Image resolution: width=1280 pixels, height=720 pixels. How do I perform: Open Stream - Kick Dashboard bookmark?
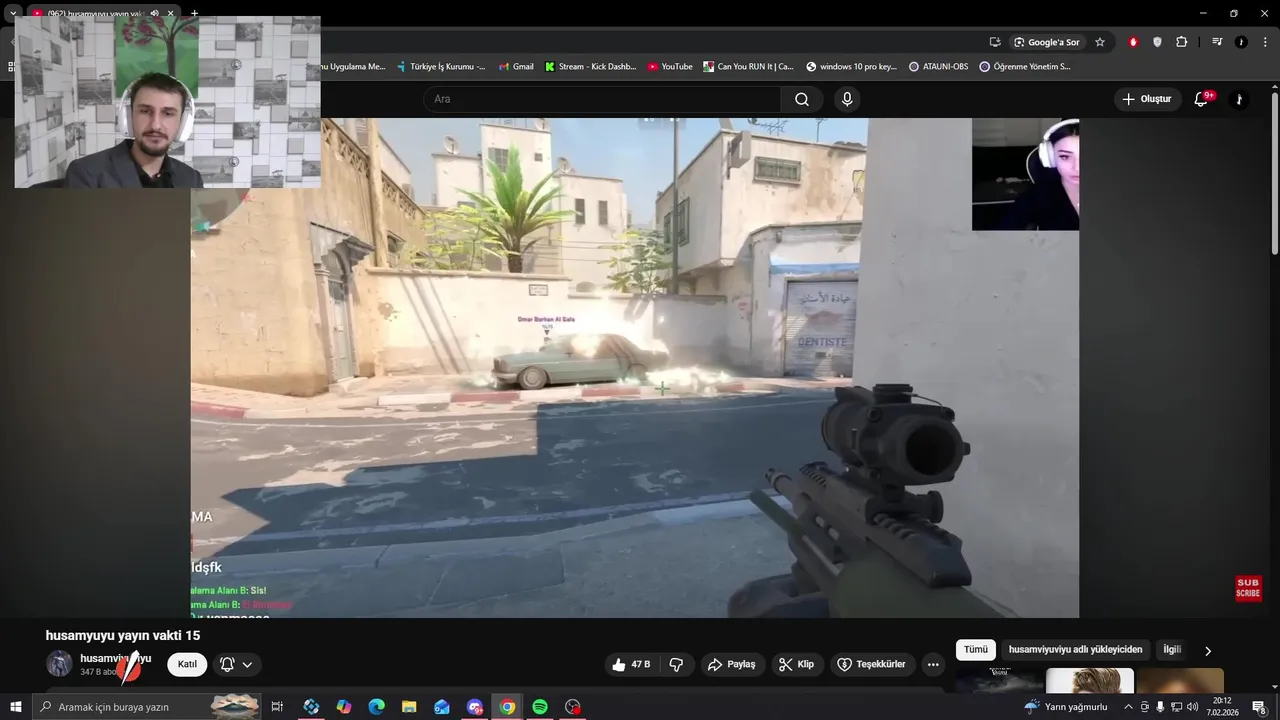click(x=590, y=67)
